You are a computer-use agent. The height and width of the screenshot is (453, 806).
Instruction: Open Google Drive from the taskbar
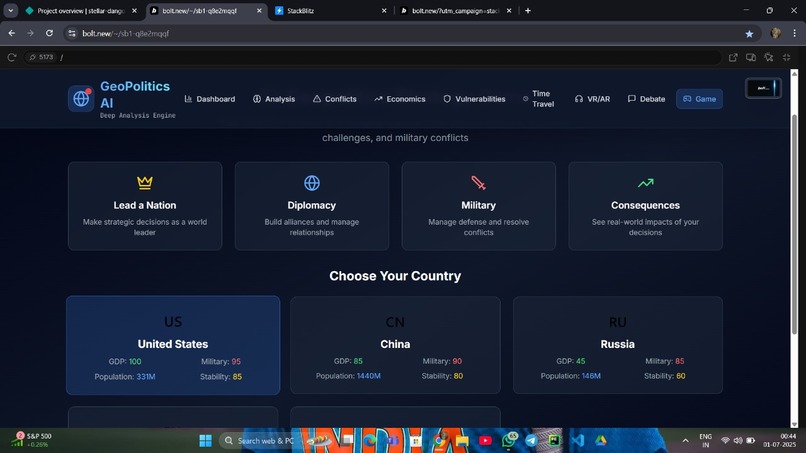600,441
